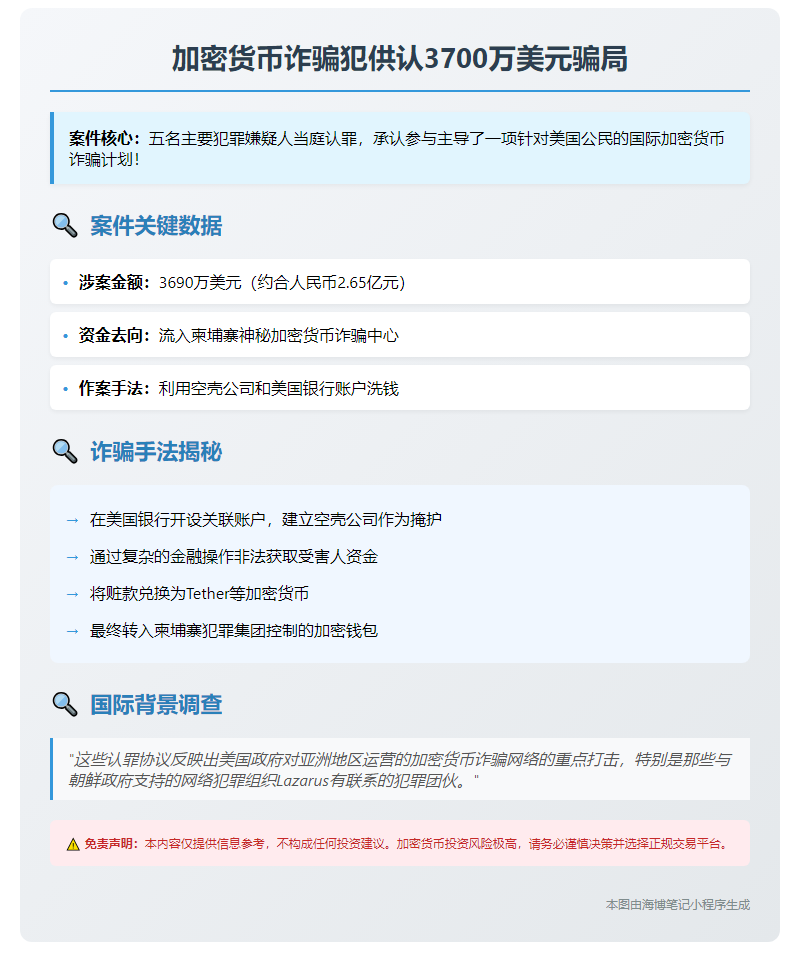Click the arrow before 将赃款兑换为Tether

73,594
